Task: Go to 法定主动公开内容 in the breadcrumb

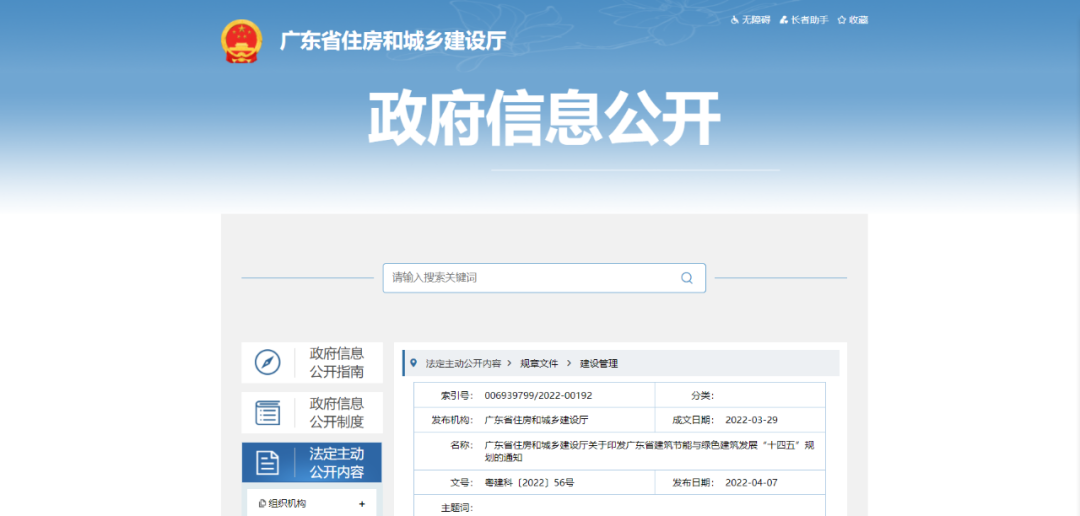Action: coord(463,364)
